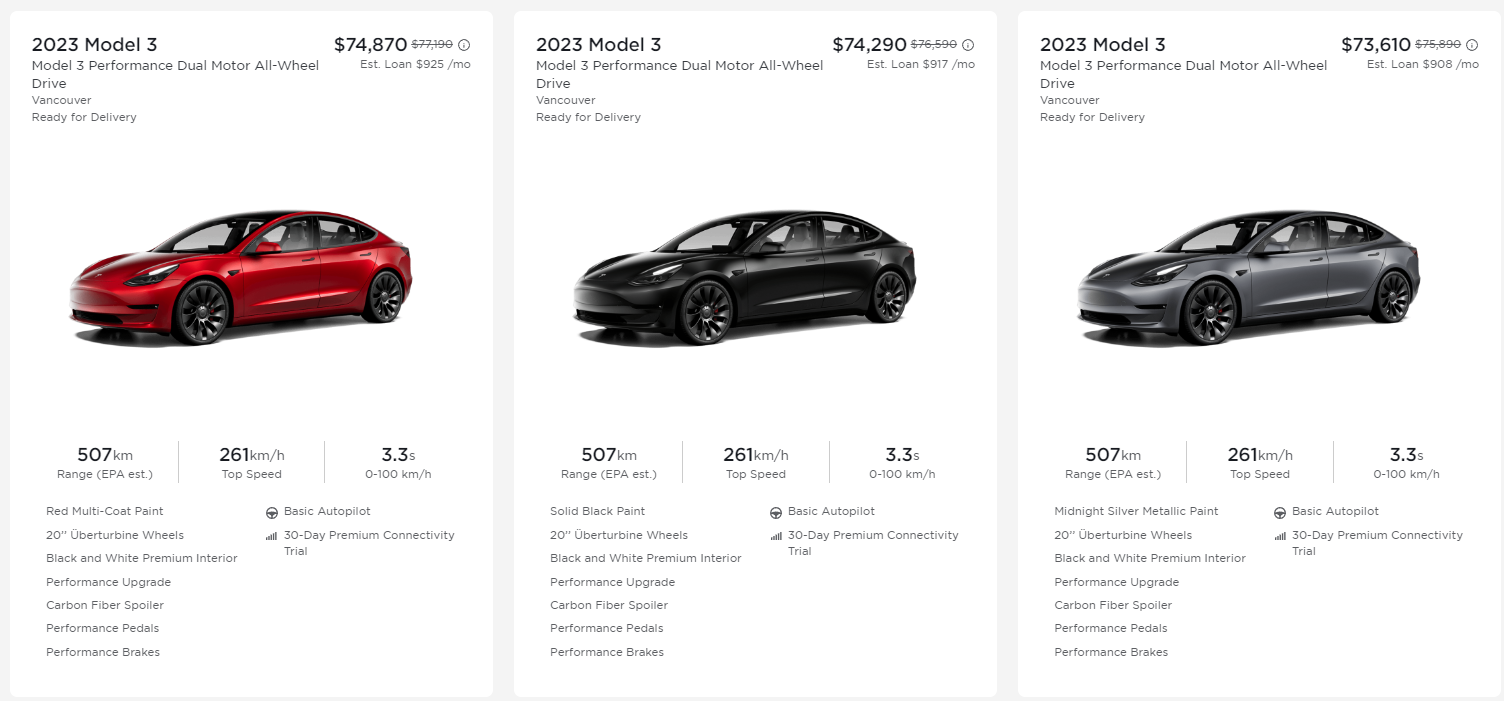Click the Premium Connectivity signal bars icon on last card
1504x701 pixels.
tap(1279, 536)
